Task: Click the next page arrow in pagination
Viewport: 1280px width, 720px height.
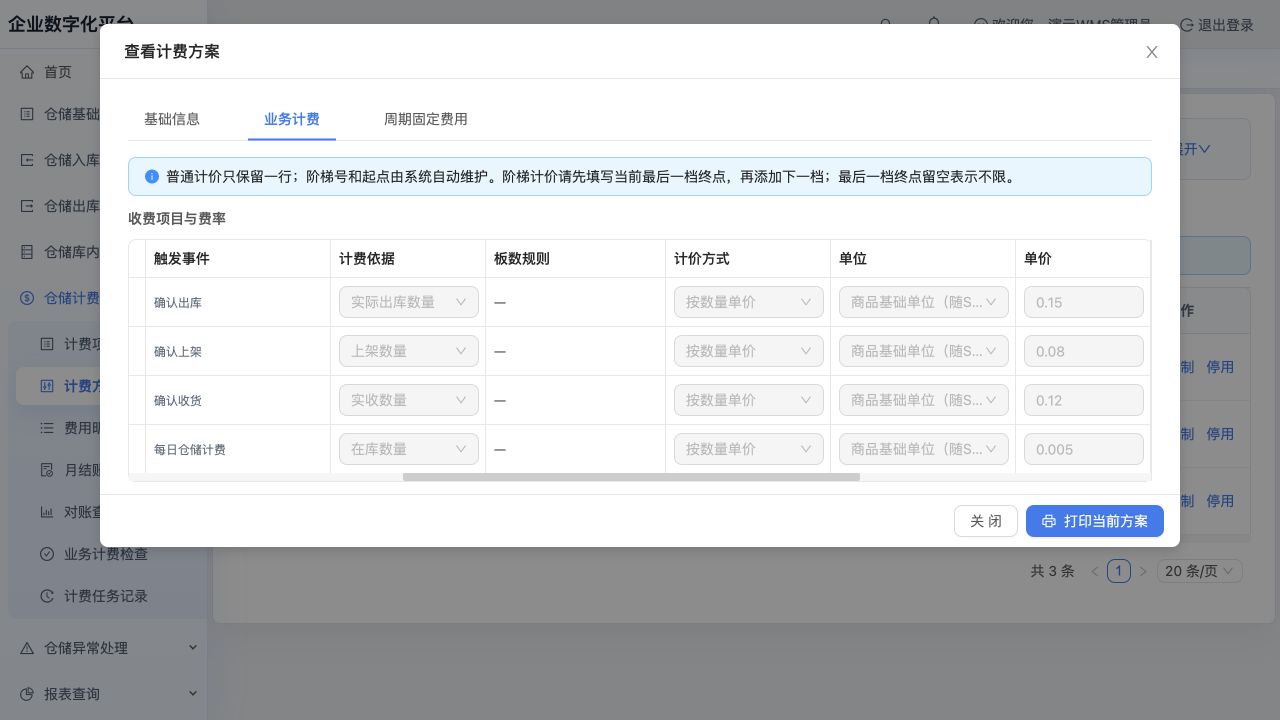Action: [1143, 571]
